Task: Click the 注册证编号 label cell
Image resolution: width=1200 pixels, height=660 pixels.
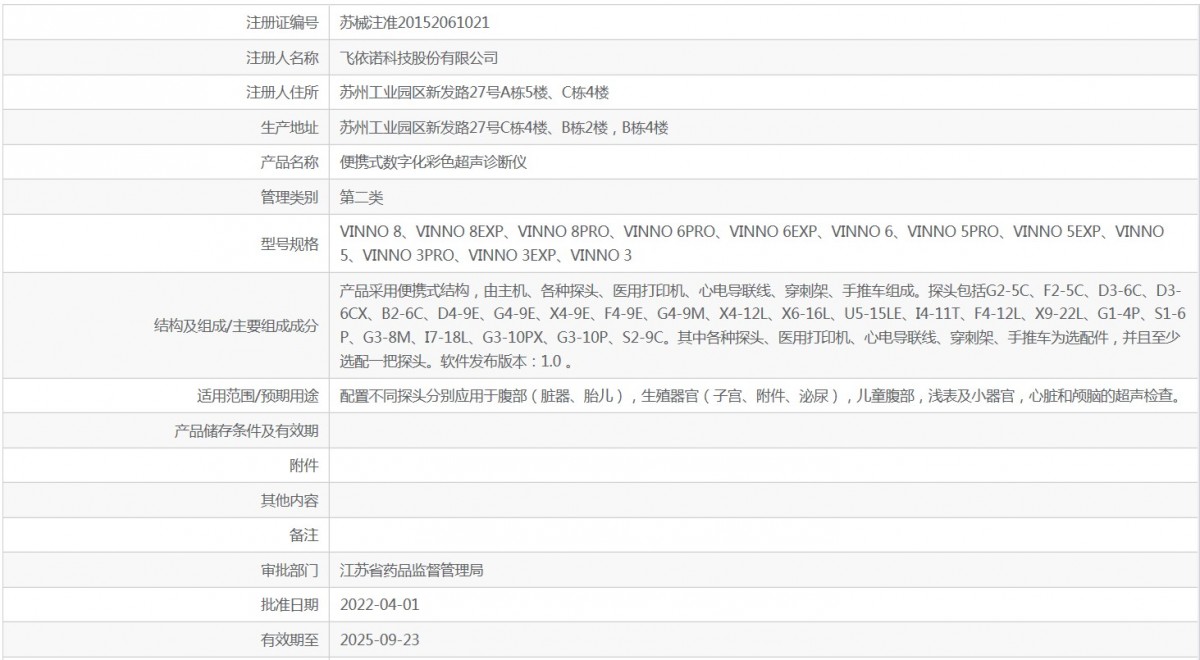Action: click(x=165, y=21)
